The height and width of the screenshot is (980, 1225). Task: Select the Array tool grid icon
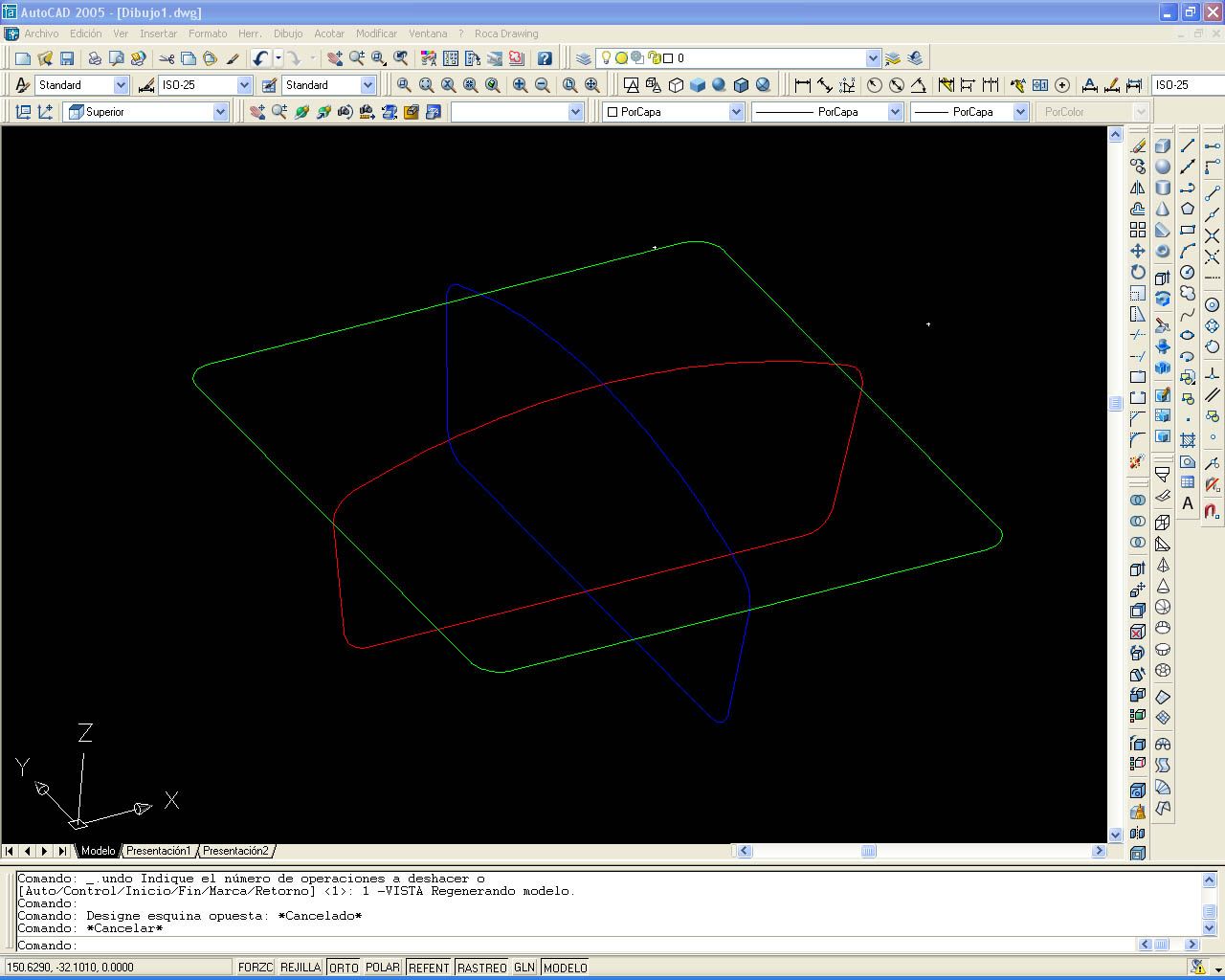[x=1138, y=230]
